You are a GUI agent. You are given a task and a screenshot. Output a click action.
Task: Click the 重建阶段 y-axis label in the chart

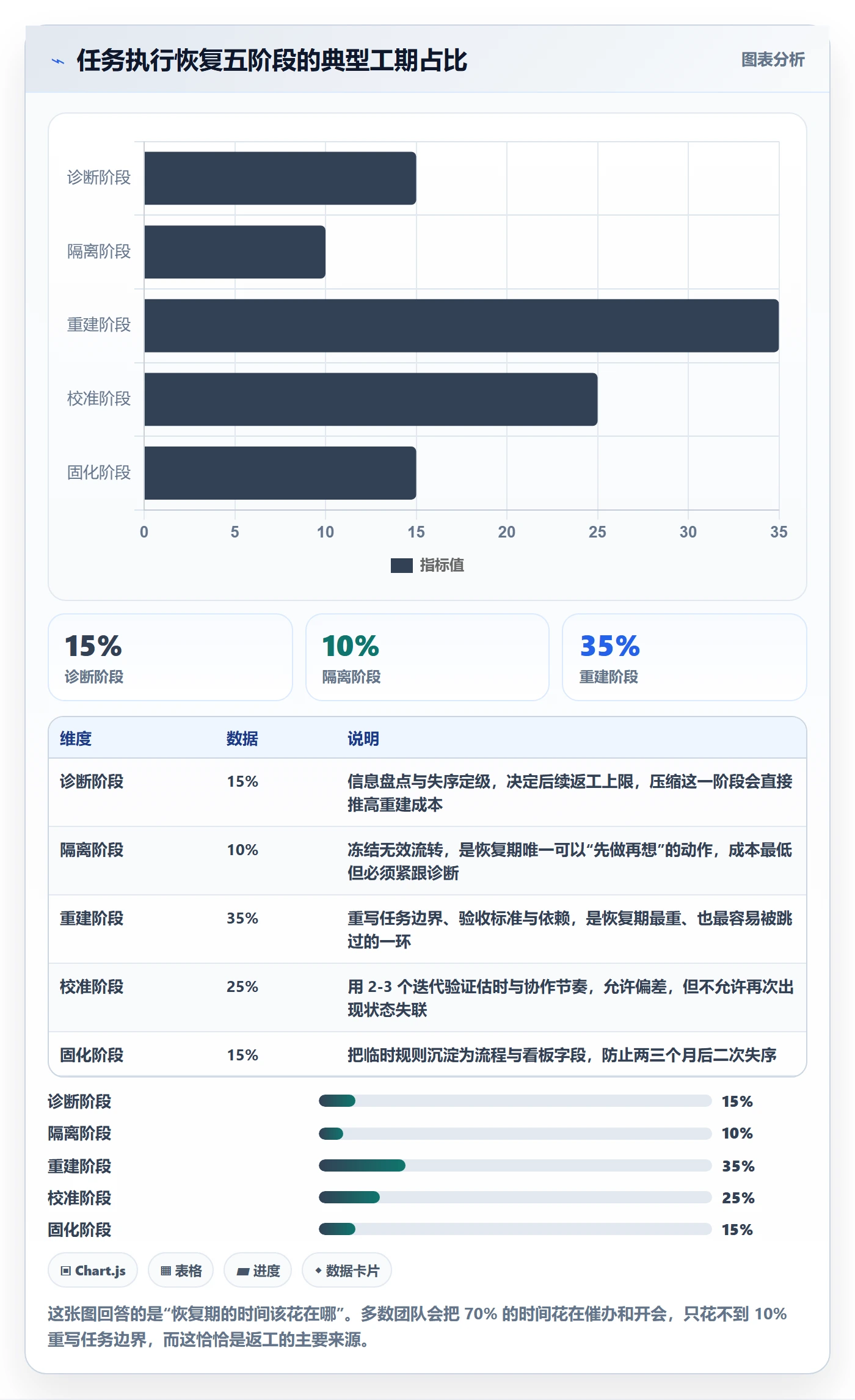[x=99, y=325]
